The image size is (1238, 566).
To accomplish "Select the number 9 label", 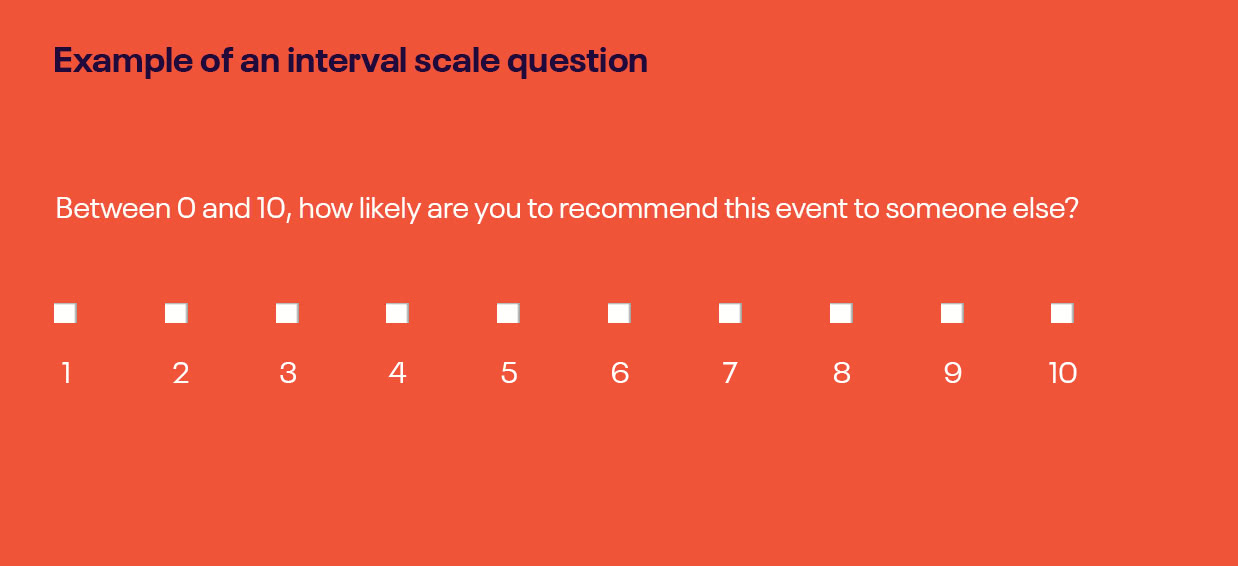I will click(953, 373).
